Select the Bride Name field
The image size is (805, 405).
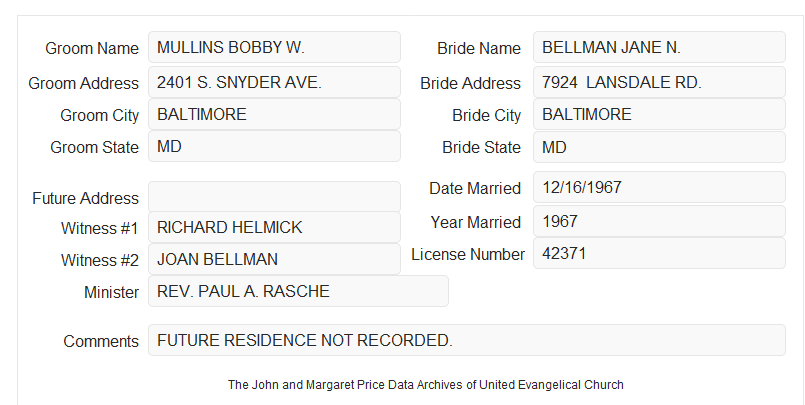click(x=659, y=47)
